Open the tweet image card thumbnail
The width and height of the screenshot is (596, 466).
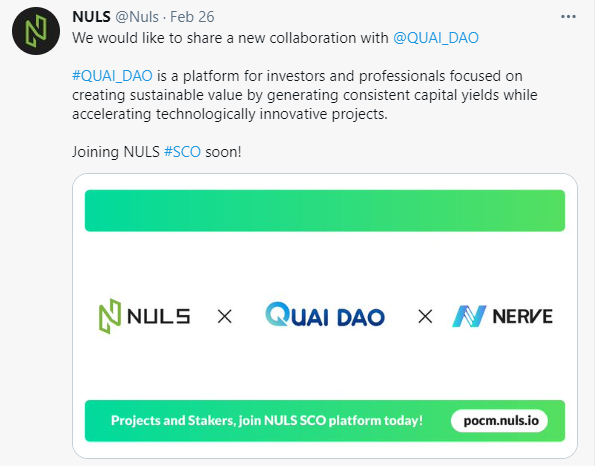pos(325,316)
